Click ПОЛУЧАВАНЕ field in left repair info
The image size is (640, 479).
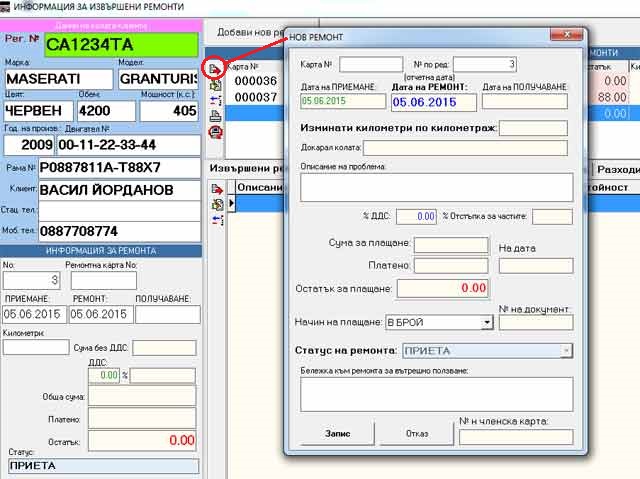click(x=168, y=315)
